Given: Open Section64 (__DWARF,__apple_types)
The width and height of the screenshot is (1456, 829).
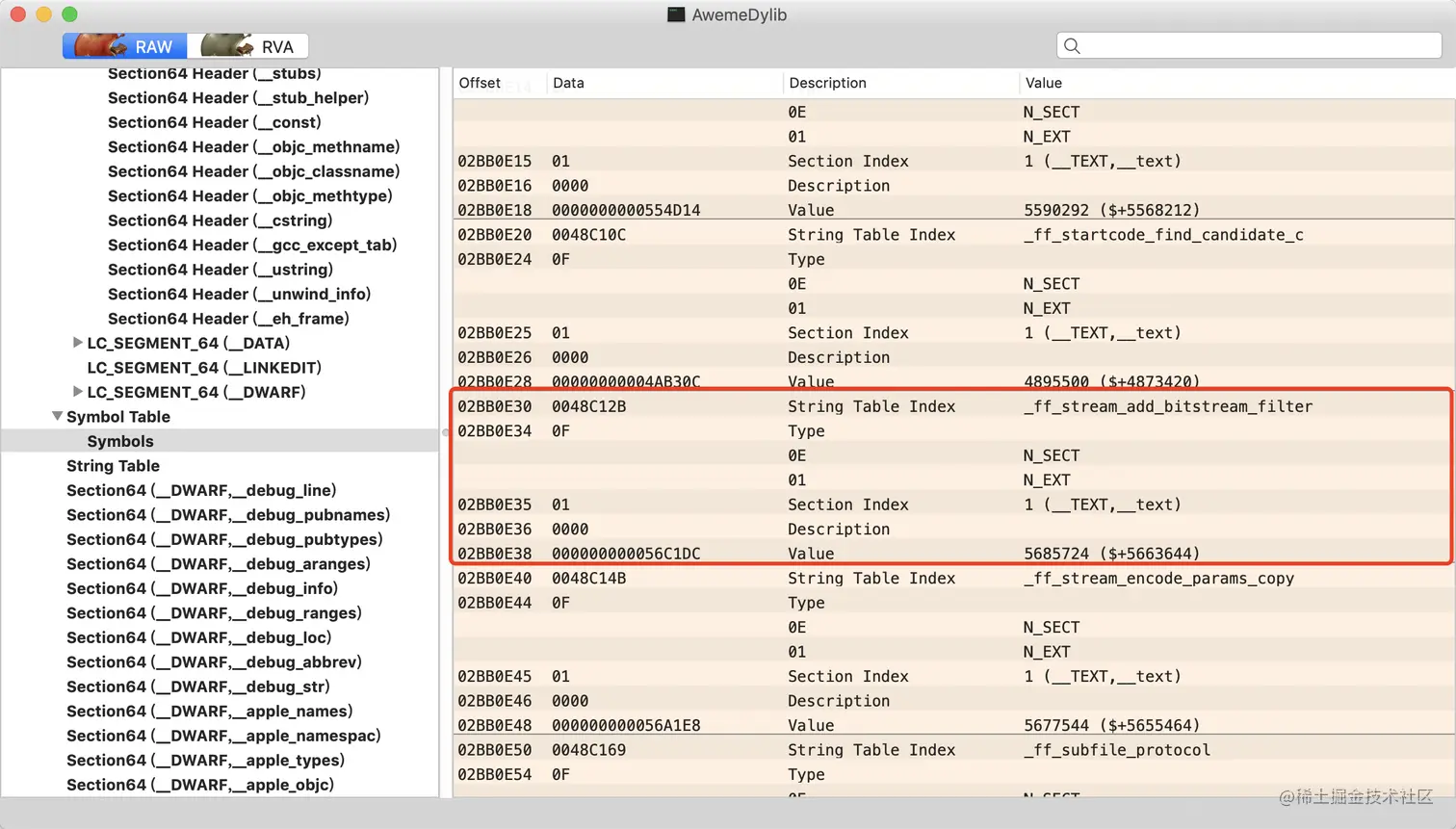Looking at the screenshot, I should (x=206, y=761).
